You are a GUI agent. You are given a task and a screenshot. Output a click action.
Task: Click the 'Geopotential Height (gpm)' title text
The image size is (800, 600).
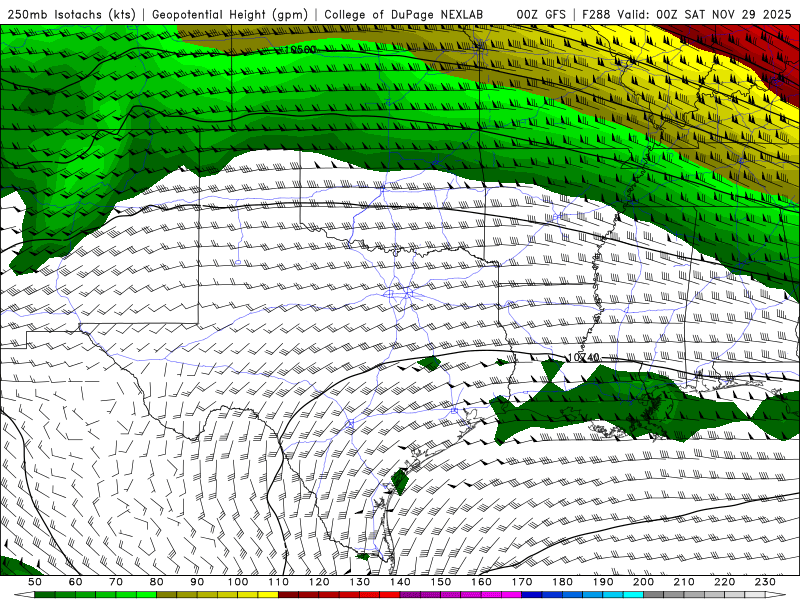[x=230, y=14]
